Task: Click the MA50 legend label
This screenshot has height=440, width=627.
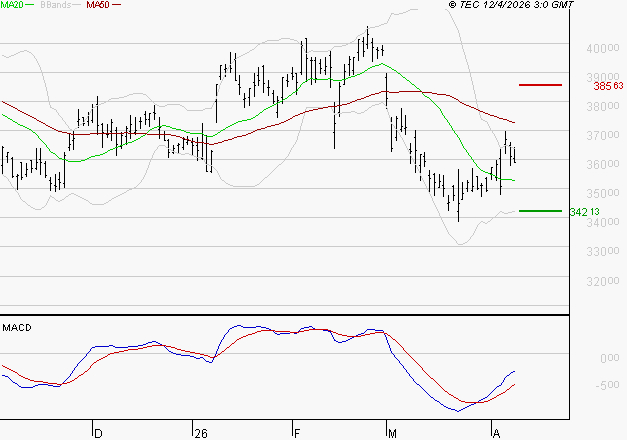Action: 98,5
